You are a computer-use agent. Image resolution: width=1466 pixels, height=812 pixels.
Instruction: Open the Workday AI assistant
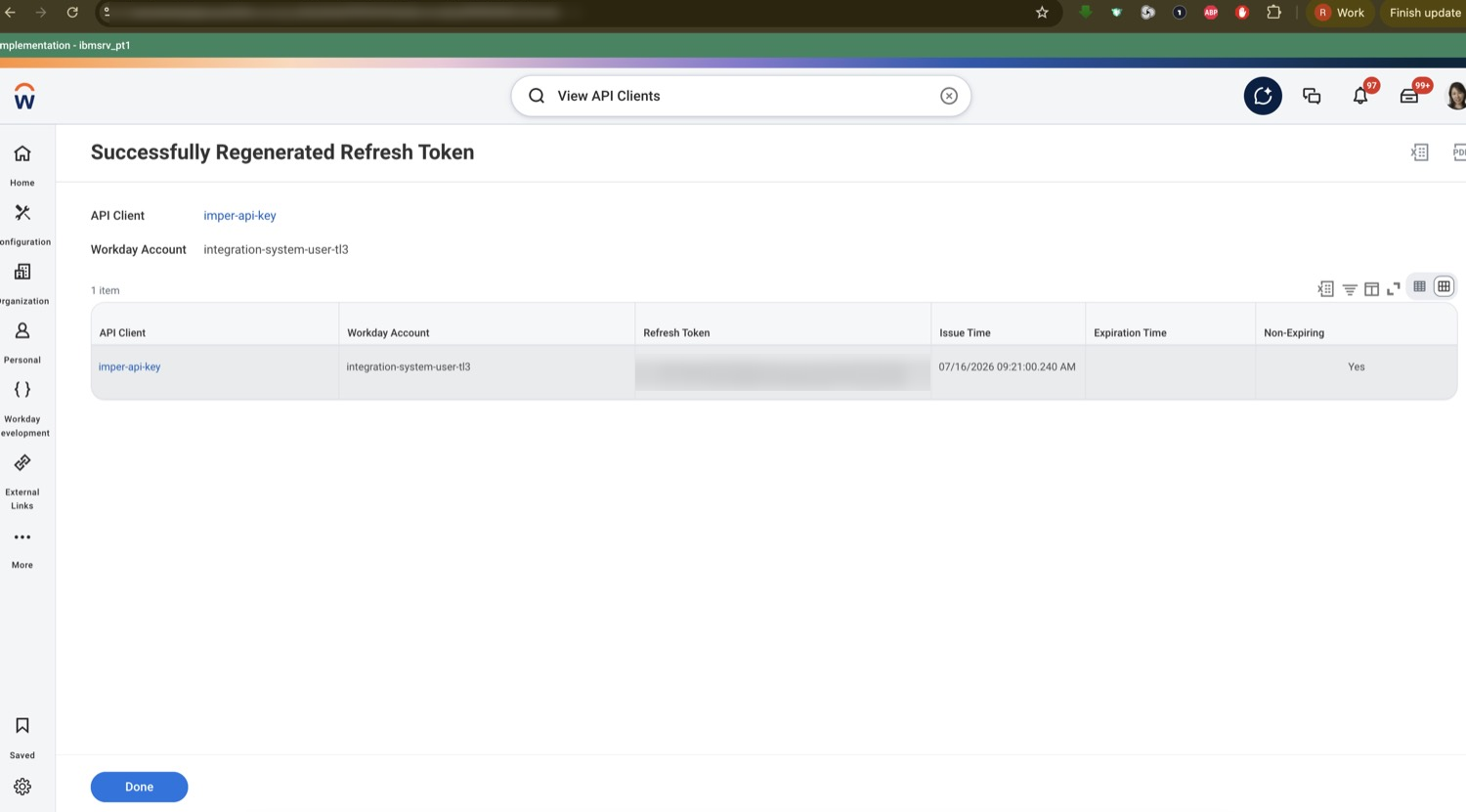pos(1263,96)
